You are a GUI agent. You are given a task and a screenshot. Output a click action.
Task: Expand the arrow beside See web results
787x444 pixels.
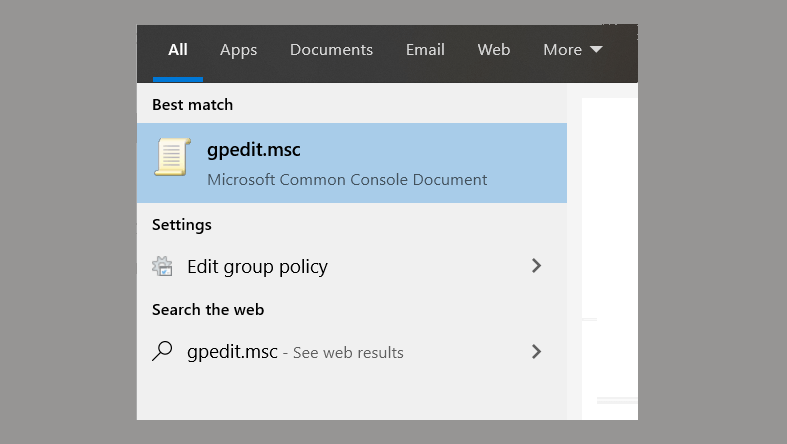point(537,351)
